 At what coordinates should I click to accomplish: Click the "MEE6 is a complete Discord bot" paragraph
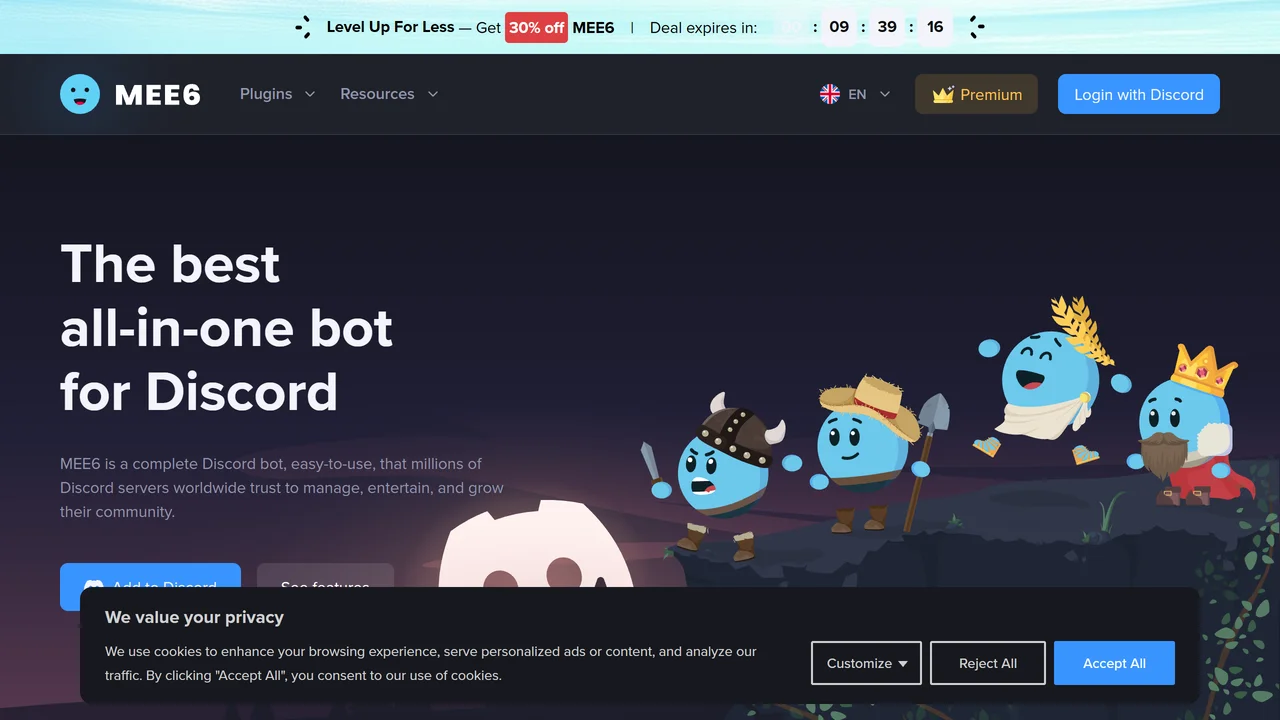(x=282, y=488)
